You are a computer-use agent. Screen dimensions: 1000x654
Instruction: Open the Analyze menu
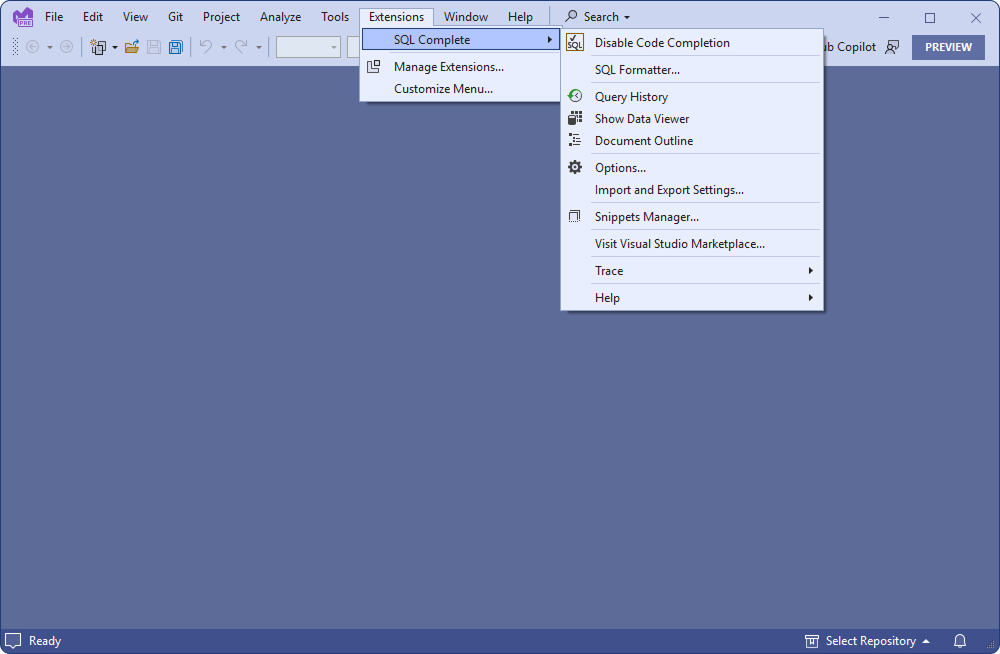(x=281, y=17)
